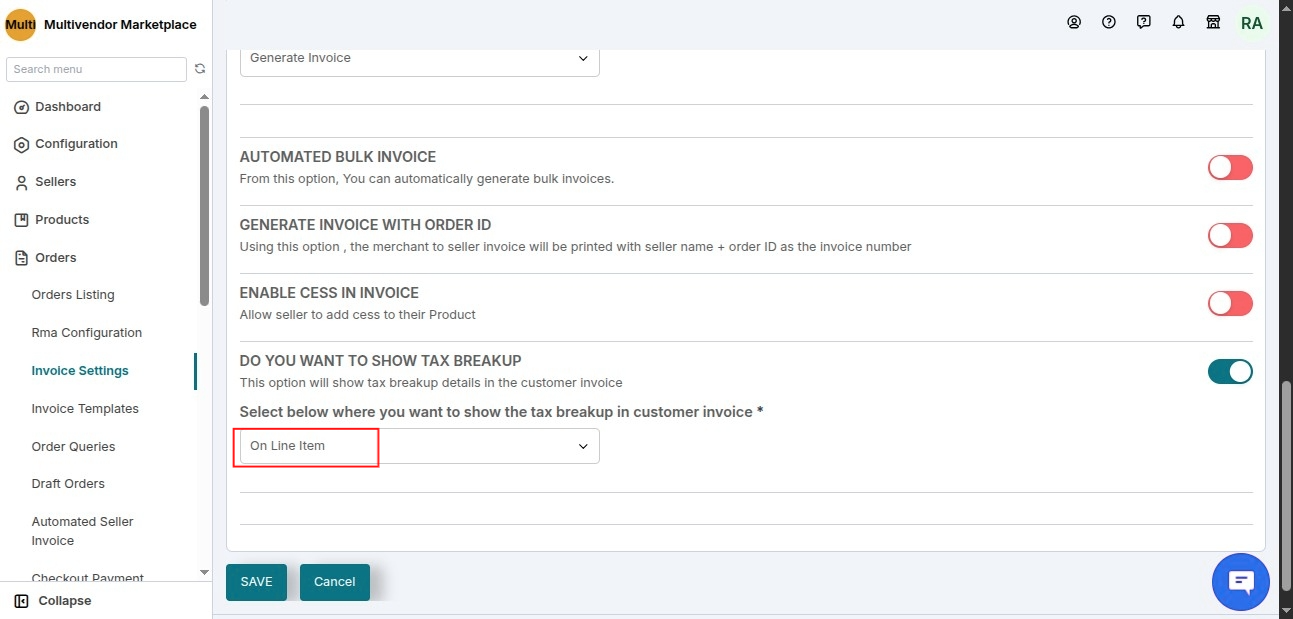Disable the Show Tax Breakup toggle
This screenshot has width=1293, height=619.
pos(1230,371)
